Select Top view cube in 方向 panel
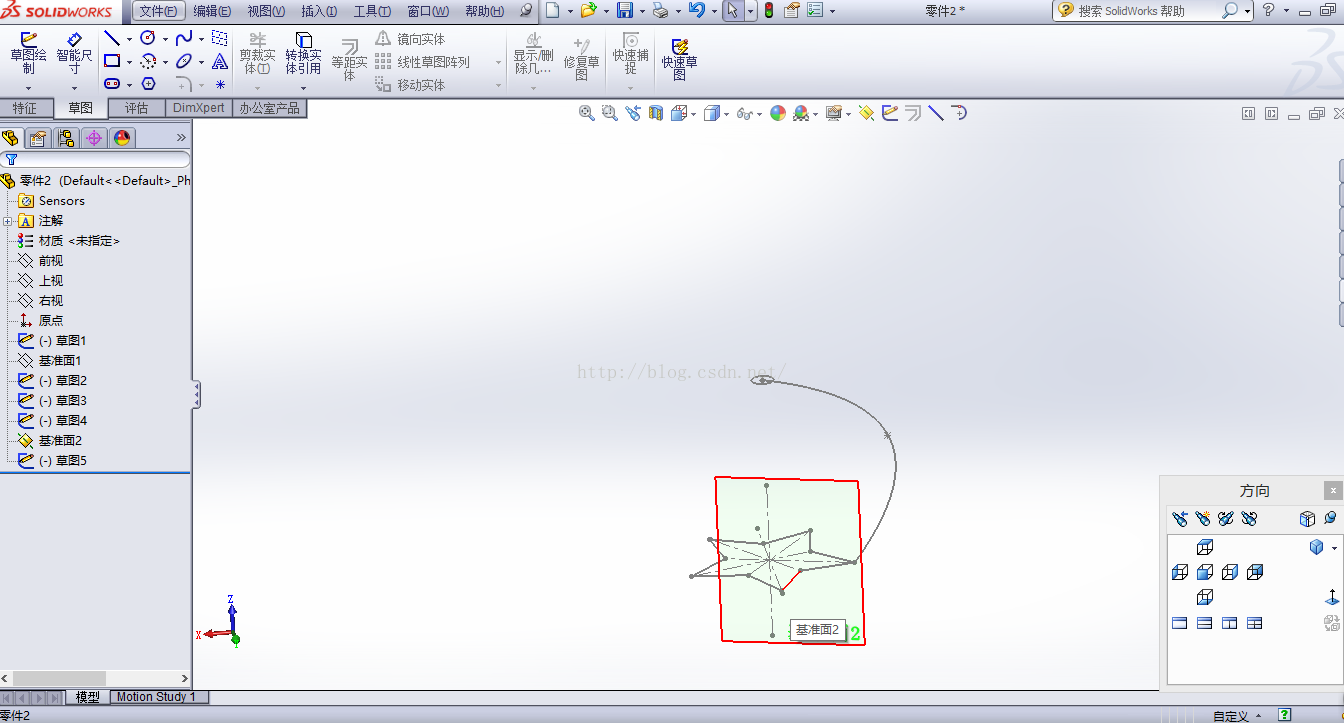1344x723 pixels. [1205, 547]
